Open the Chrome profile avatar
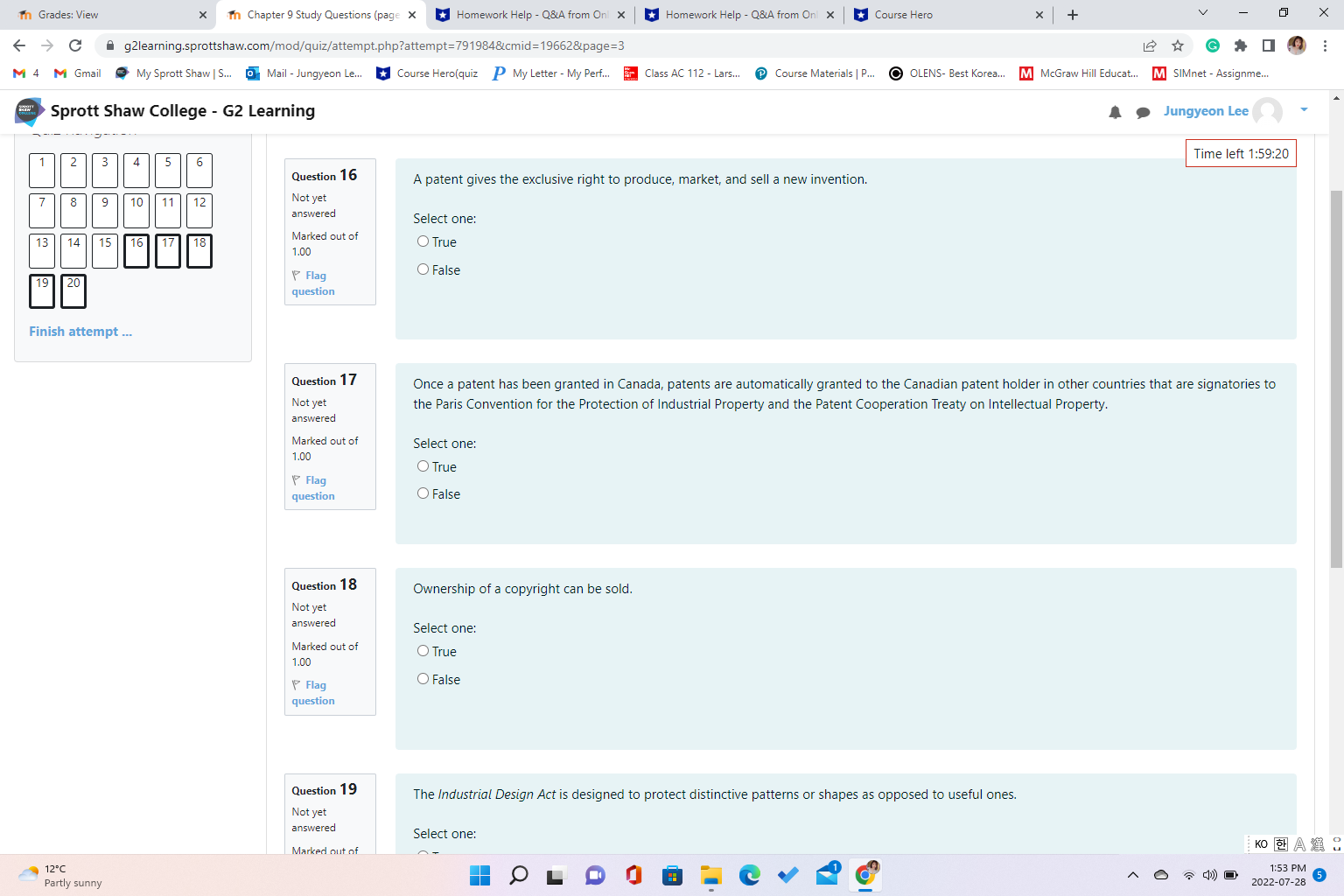Screen dimensions: 1344x896 click(x=1297, y=45)
